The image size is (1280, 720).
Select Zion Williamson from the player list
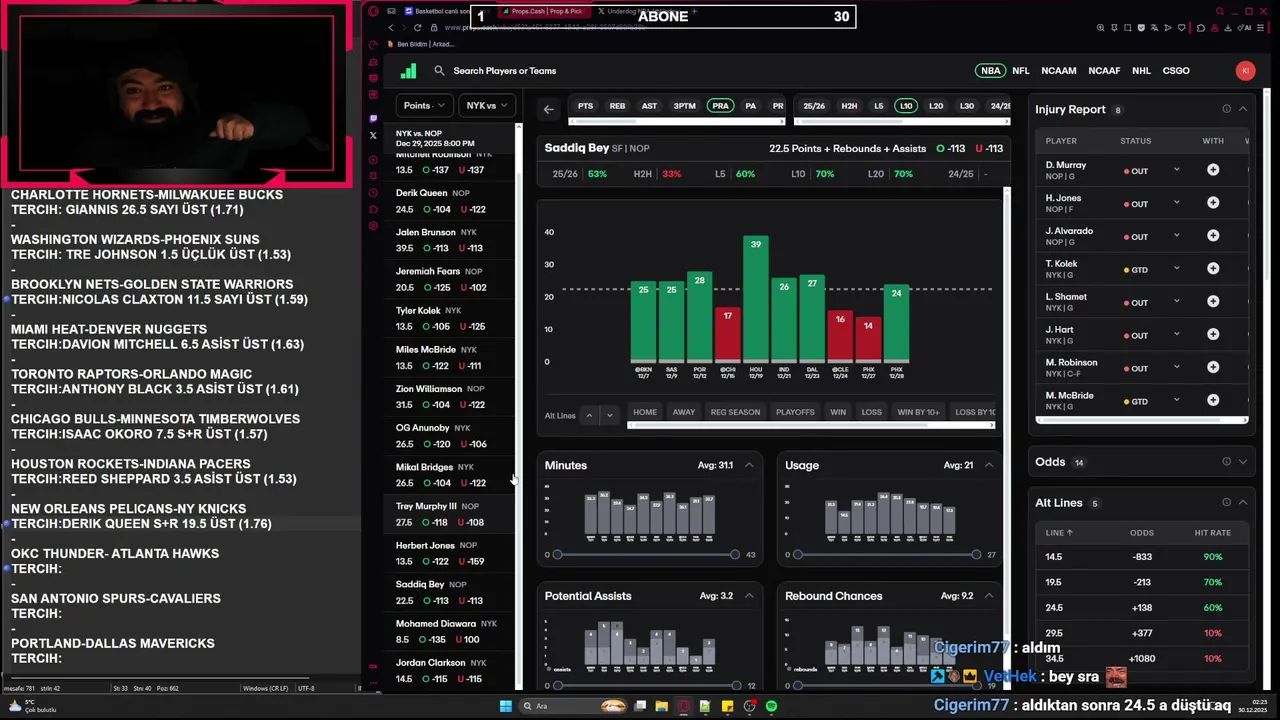[450, 396]
